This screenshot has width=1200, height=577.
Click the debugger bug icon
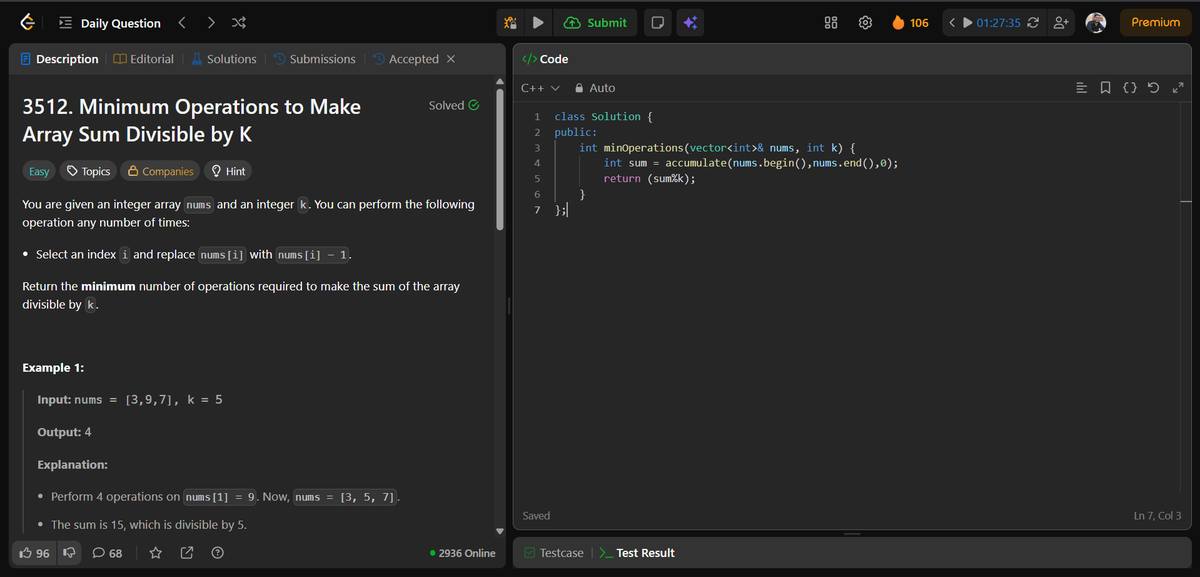pyautogui.click(x=510, y=23)
